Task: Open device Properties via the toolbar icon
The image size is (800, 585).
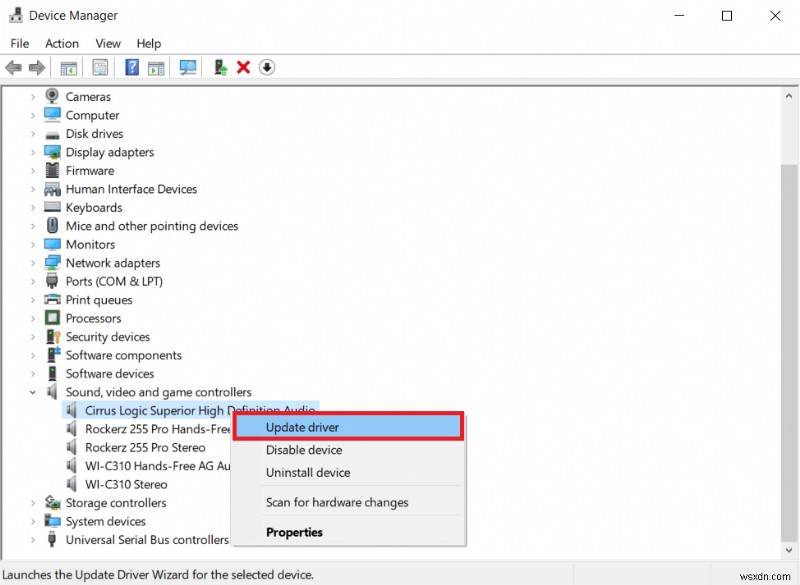Action: coord(100,67)
